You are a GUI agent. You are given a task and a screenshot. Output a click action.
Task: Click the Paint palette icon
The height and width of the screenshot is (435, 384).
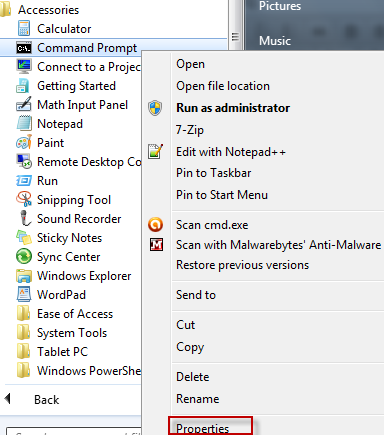coord(24,143)
